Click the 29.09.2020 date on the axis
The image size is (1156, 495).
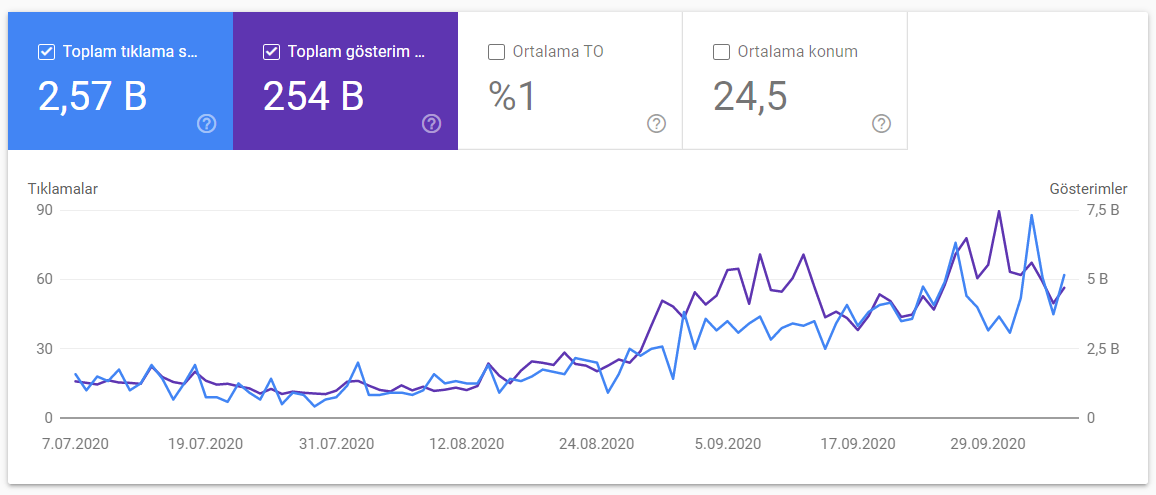(x=989, y=445)
